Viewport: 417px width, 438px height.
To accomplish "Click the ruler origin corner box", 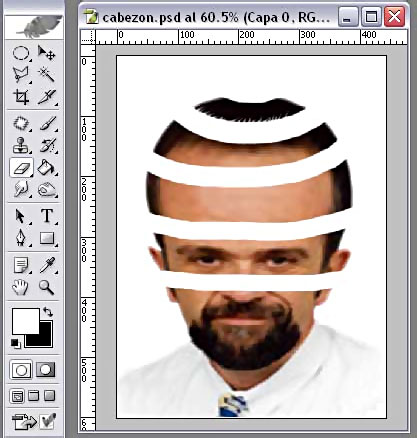I will pyautogui.click(x=88, y=36).
